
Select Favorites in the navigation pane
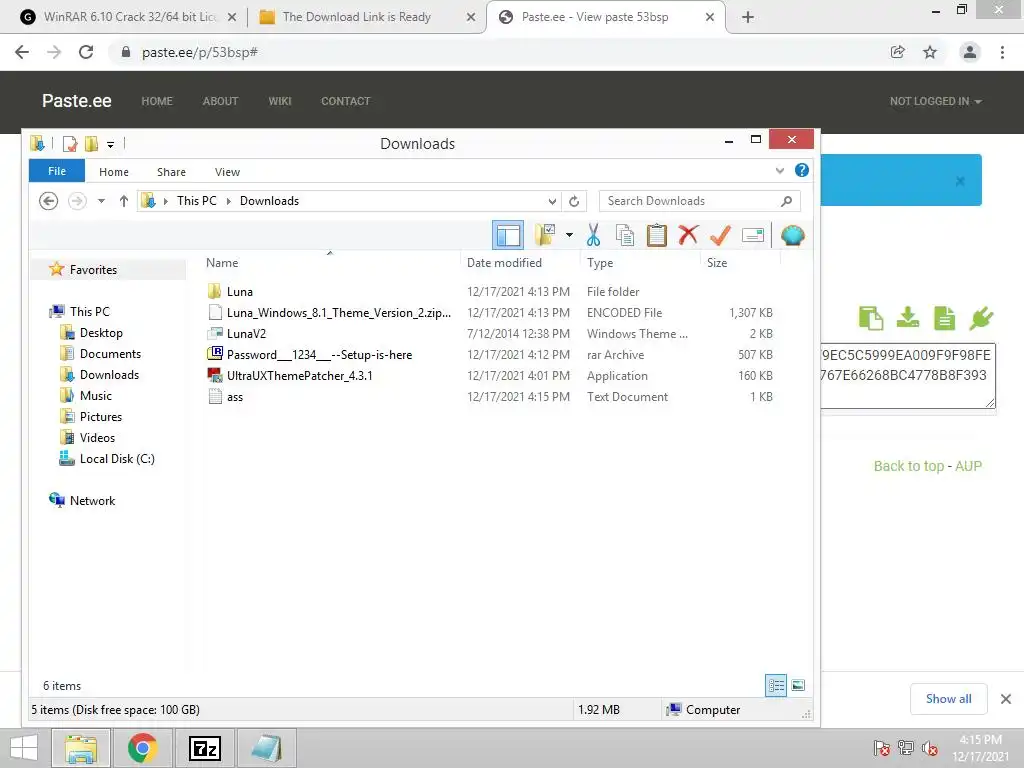point(93,270)
